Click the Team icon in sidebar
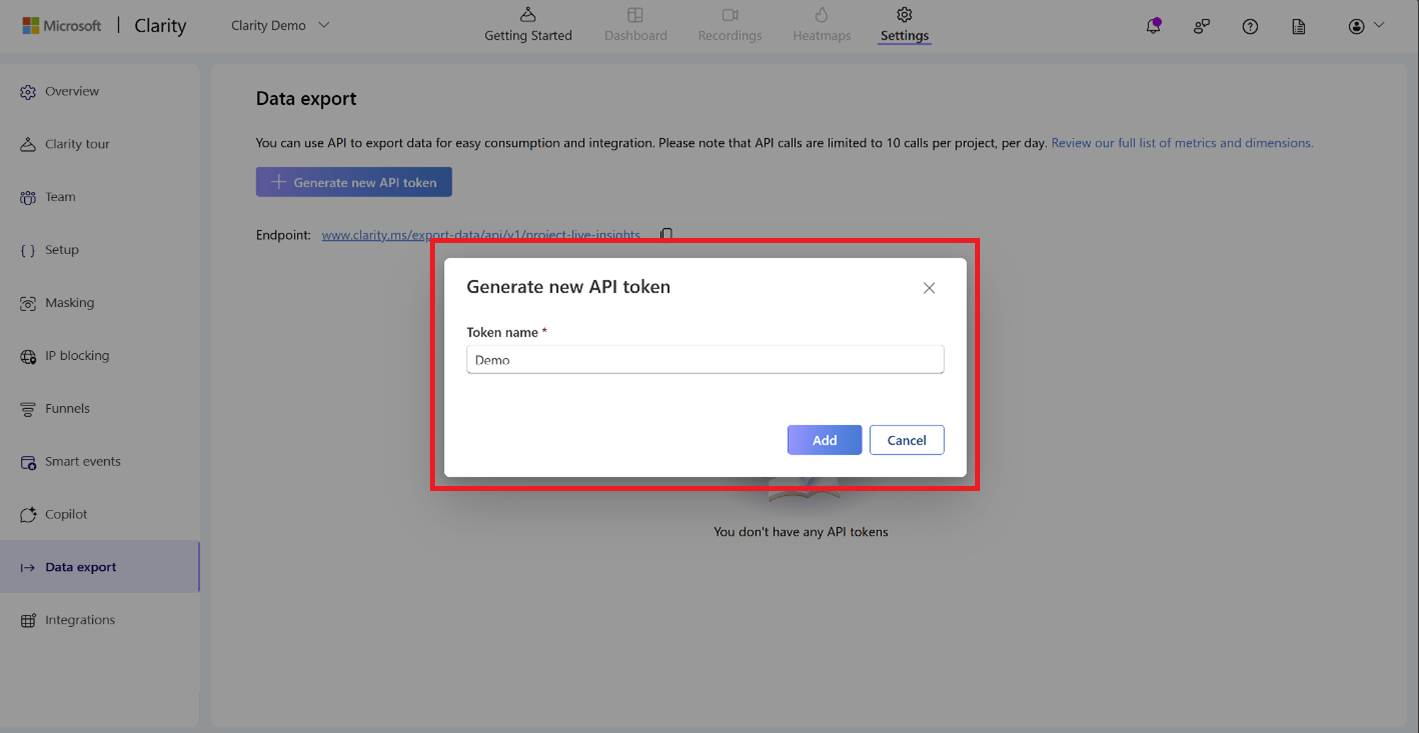This screenshot has width=1419, height=733. [x=28, y=198]
